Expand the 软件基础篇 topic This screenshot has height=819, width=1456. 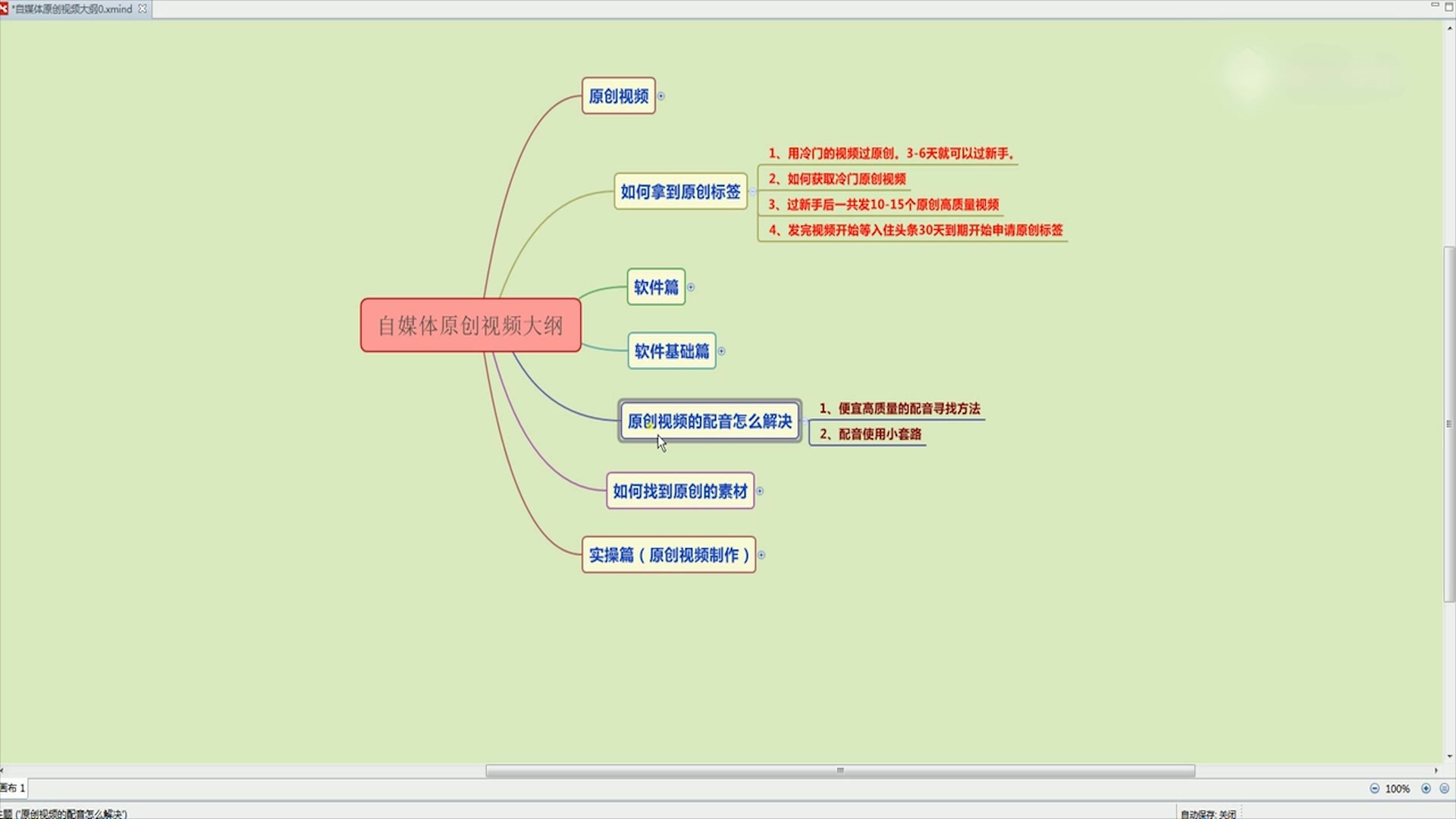coord(721,351)
